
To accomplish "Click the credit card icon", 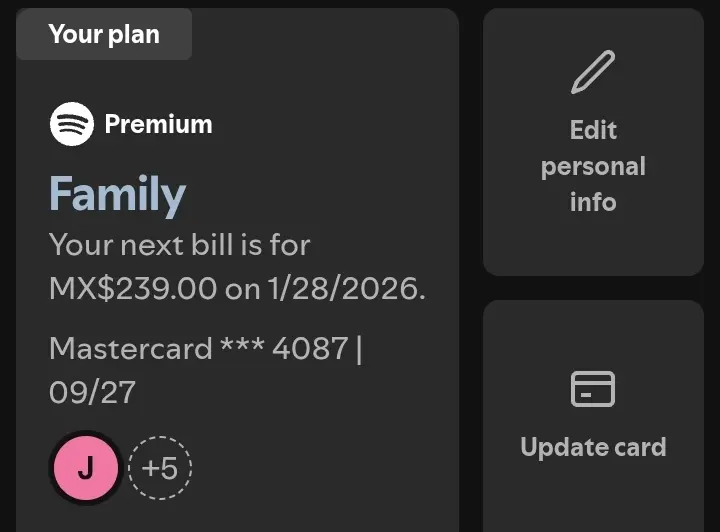I will pyautogui.click(x=593, y=389).
